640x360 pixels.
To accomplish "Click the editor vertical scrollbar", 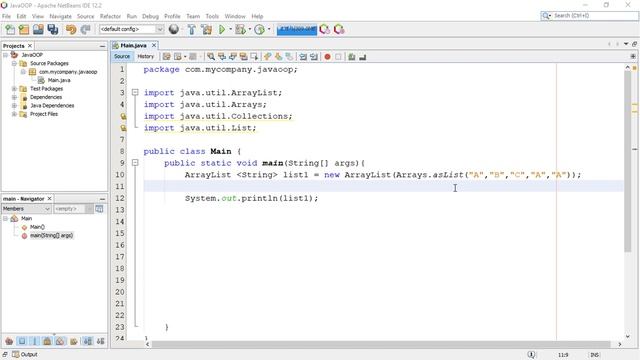I will click(628, 162).
